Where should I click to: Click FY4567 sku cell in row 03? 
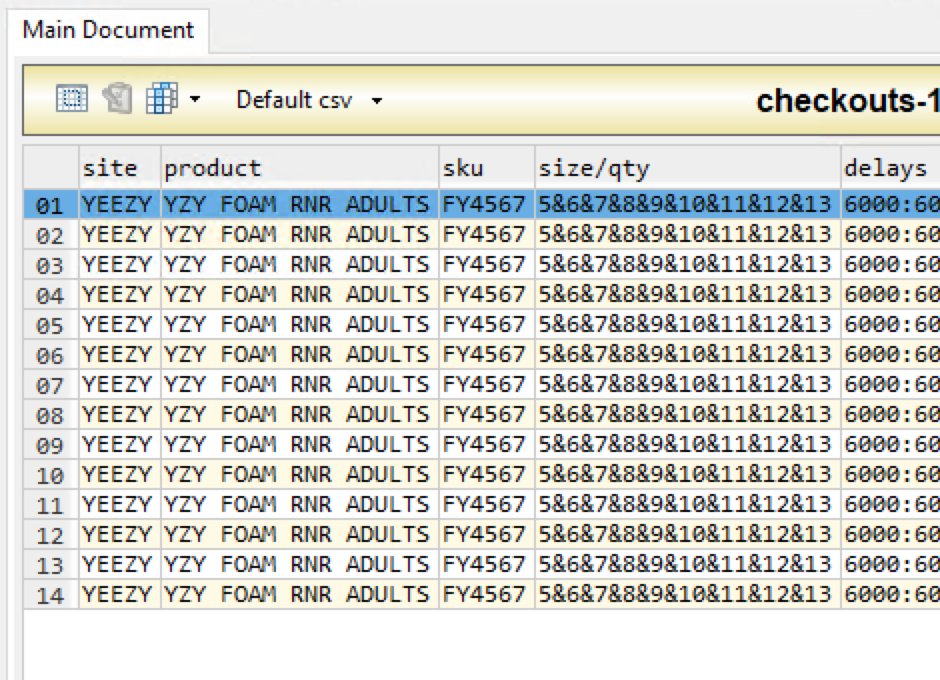coord(487,264)
